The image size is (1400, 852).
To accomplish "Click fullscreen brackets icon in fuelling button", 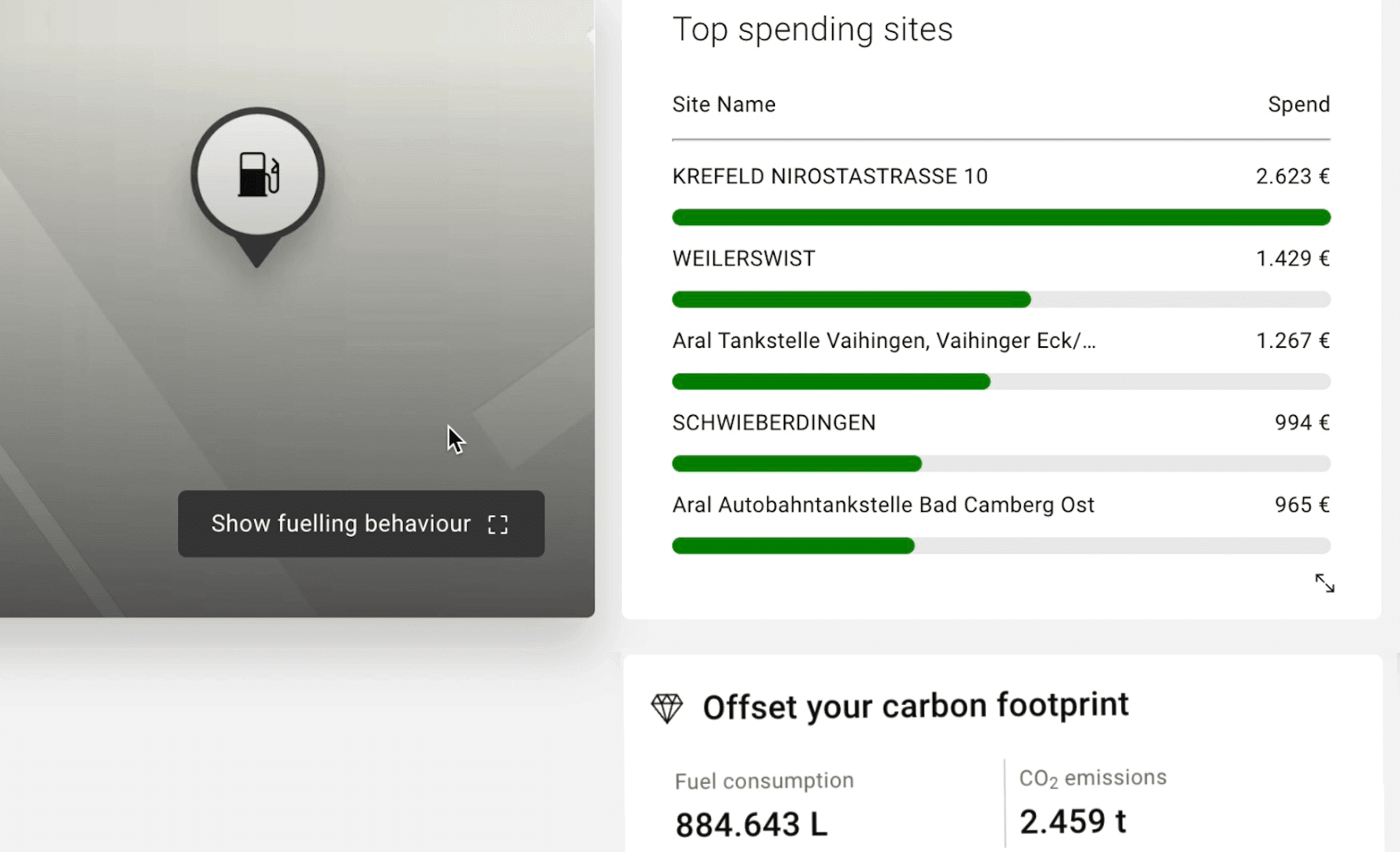I will (x=498, y=524).
